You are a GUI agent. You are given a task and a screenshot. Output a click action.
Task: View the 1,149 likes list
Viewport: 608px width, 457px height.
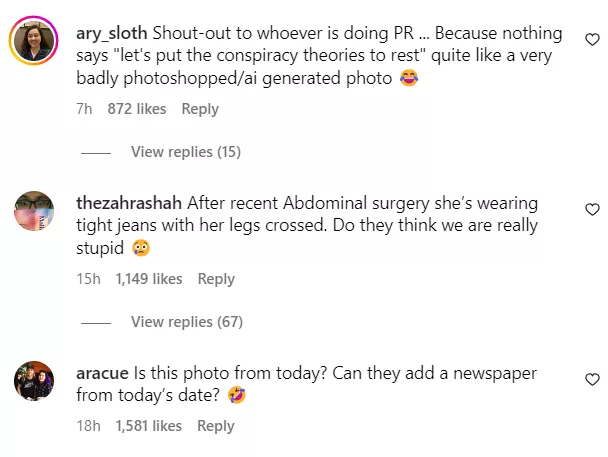(149, 279)
